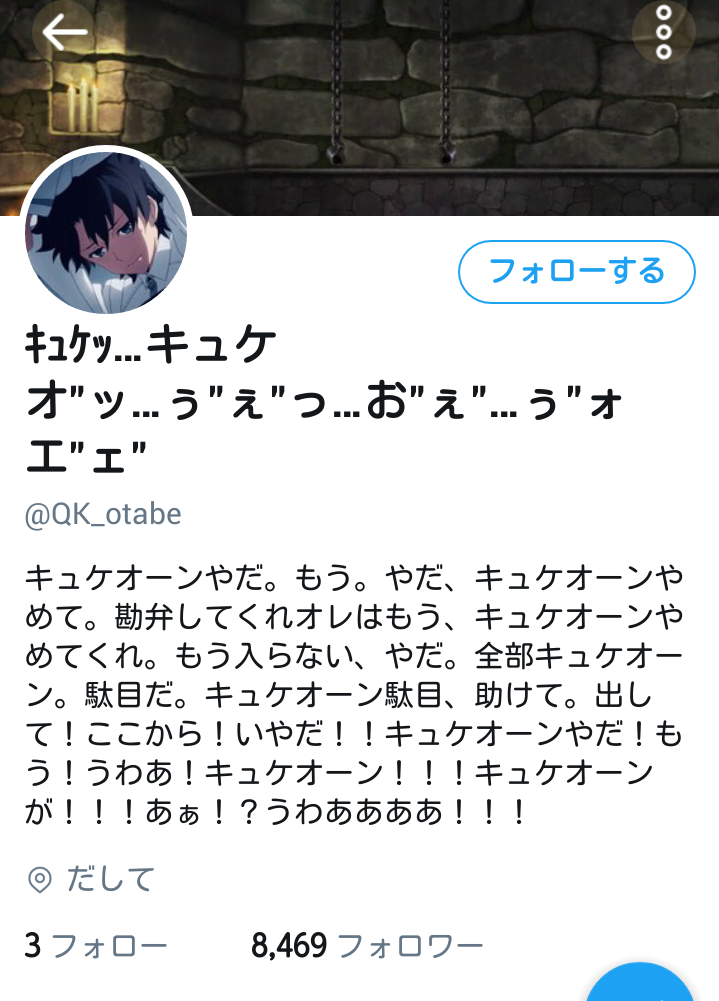Viewport: 719px width, 1001px height.
Task: Click the number 8,469 follower count
Action: [289, 945]
